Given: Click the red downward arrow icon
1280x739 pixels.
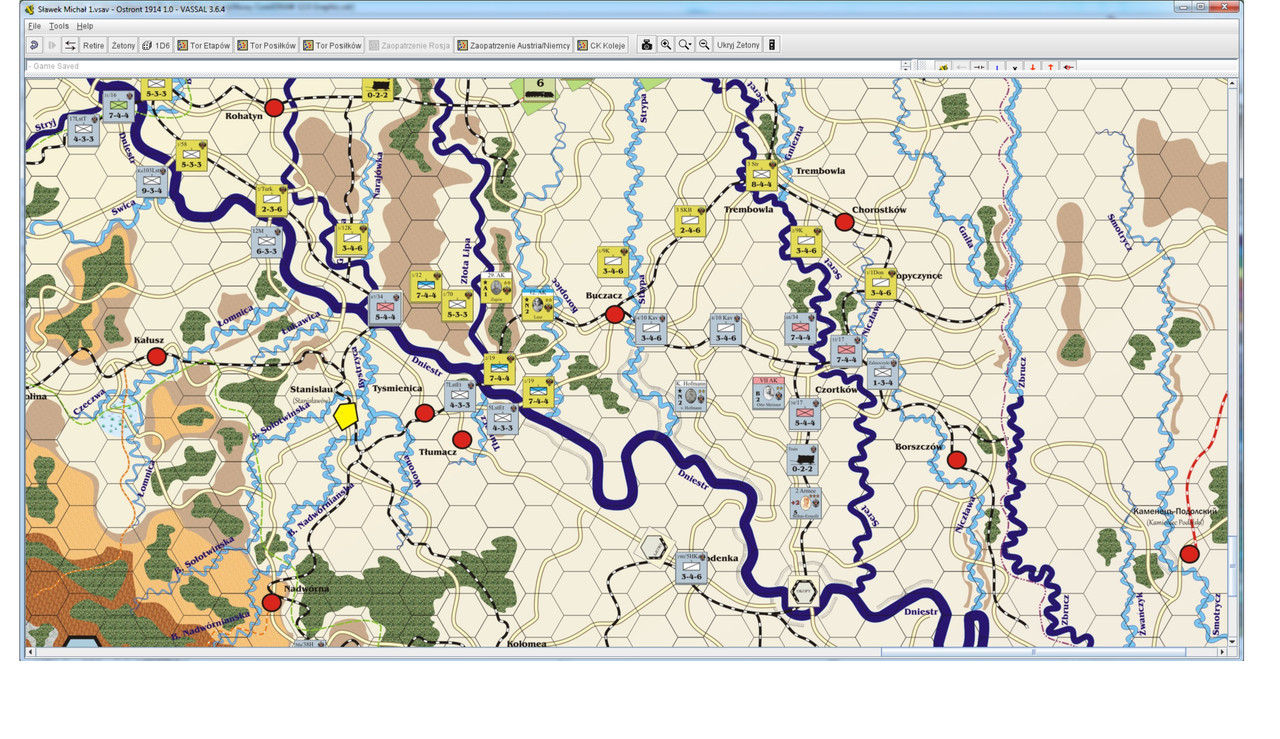Looking at the screenshot, I should [x=1033, y=67].
